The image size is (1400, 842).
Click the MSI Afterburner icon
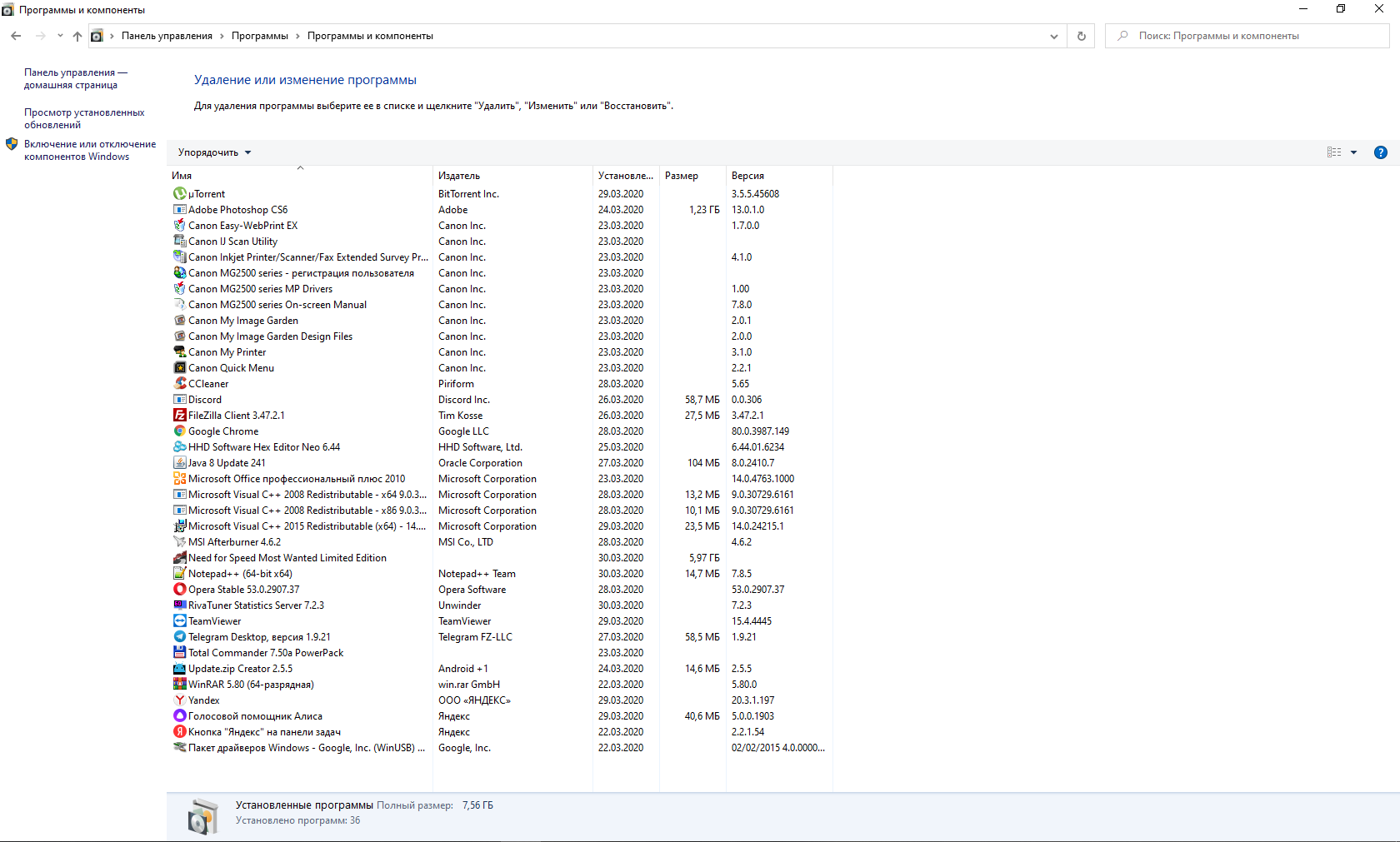179,542
